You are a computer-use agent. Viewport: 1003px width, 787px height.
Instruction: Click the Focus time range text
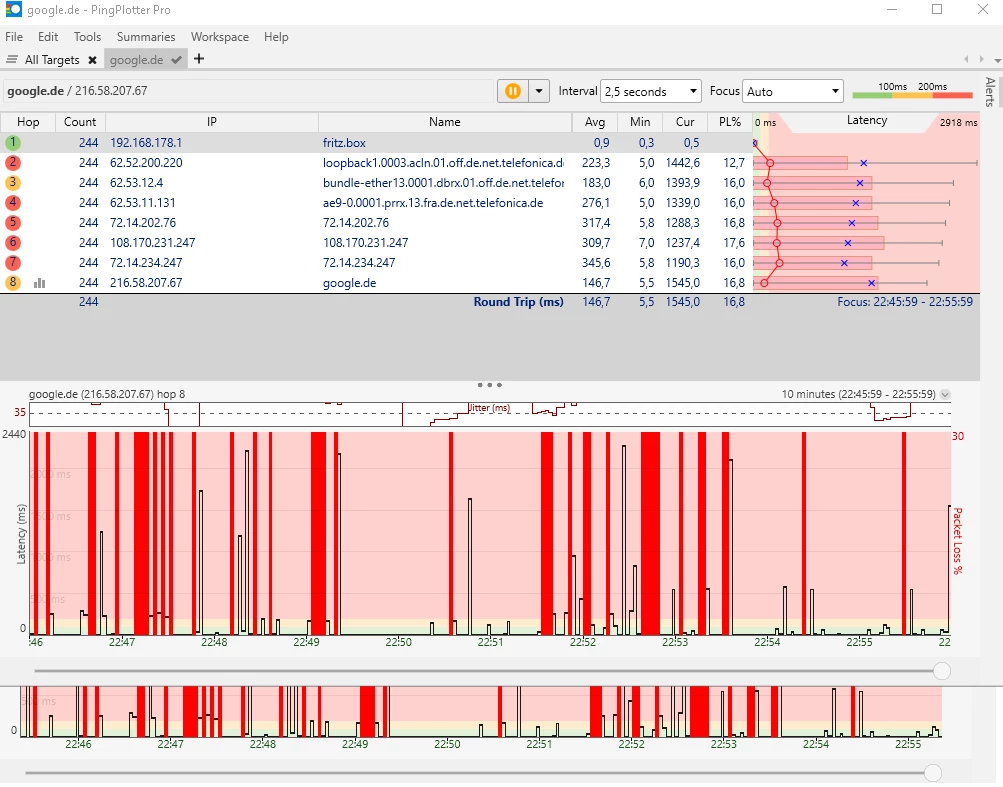pyautogui.click(x=904, y=301)
